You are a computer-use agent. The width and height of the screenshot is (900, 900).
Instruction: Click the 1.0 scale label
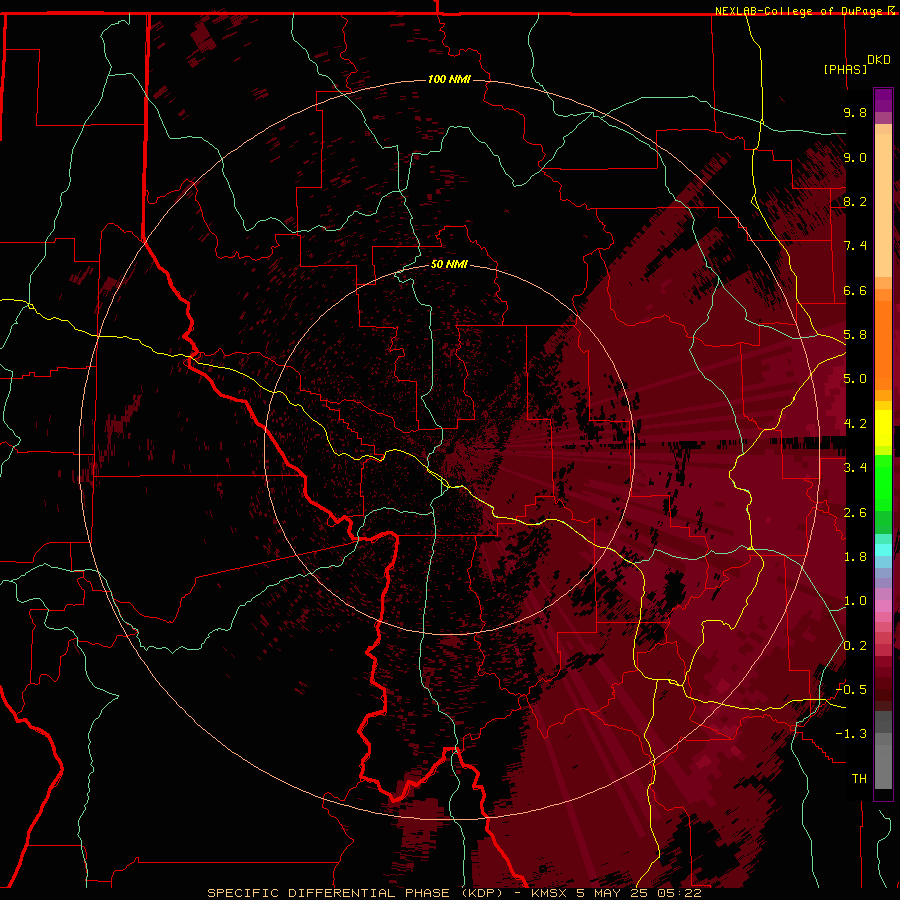pos(855,601)
